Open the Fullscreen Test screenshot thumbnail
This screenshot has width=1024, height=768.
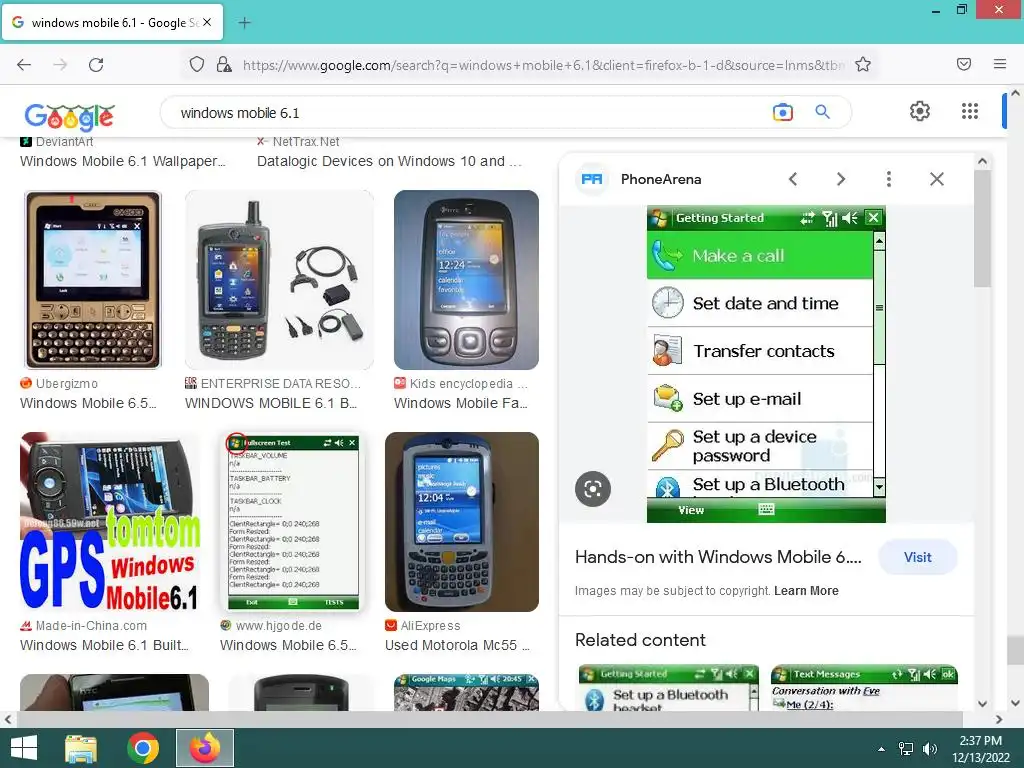click(293, 522)
